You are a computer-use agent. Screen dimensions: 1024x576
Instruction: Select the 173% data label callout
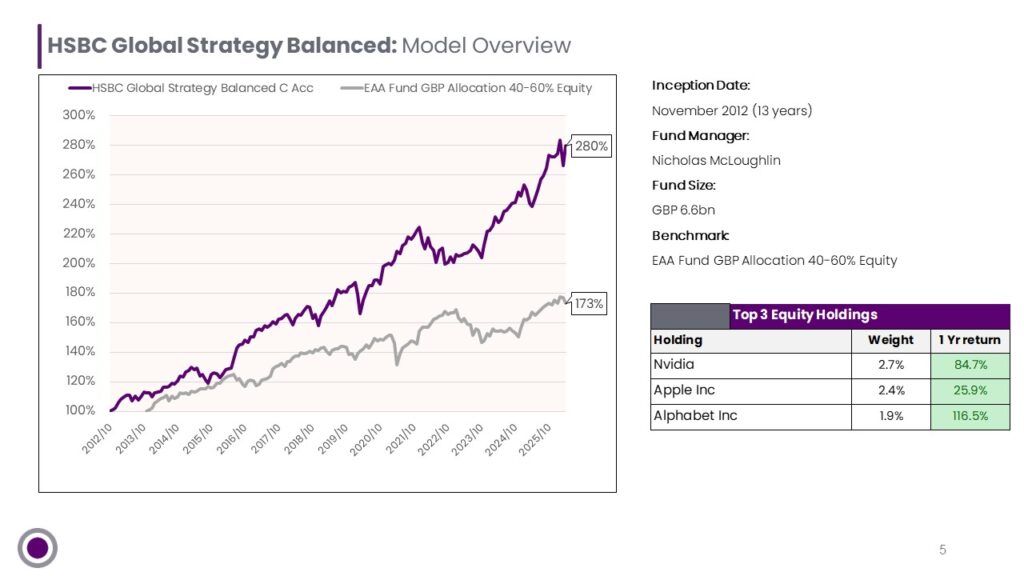click(588, 304)
